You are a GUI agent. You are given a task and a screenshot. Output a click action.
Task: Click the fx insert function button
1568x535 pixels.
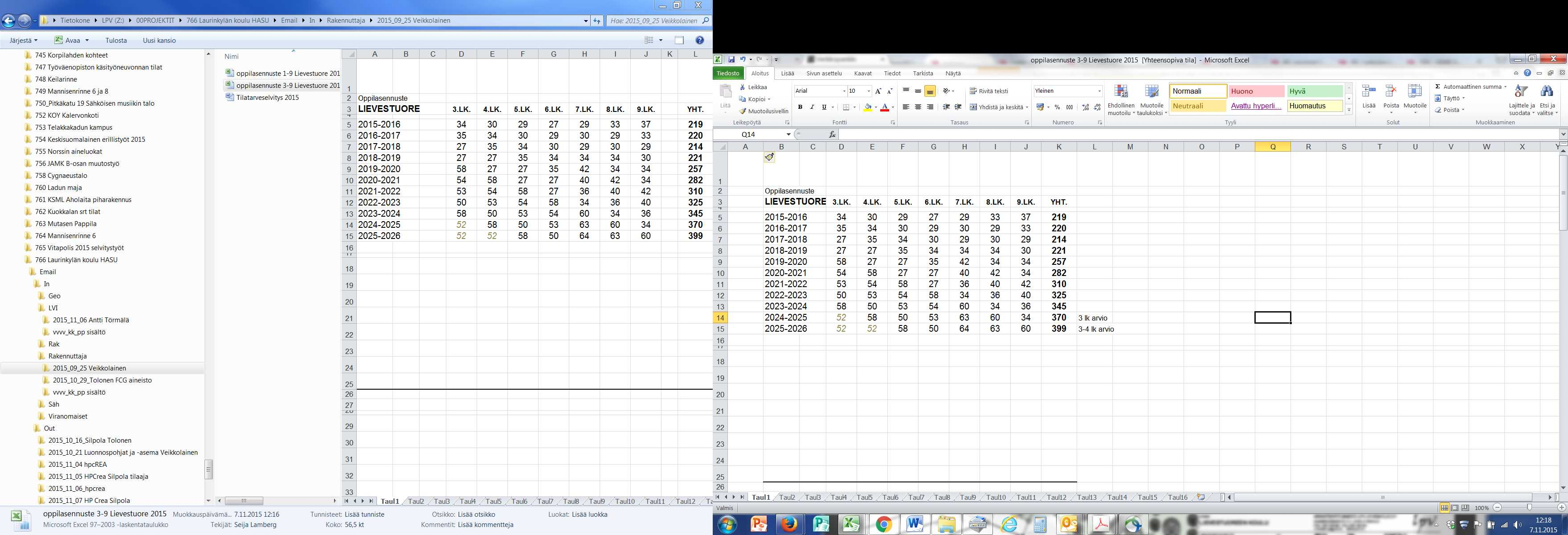point(832,134)
